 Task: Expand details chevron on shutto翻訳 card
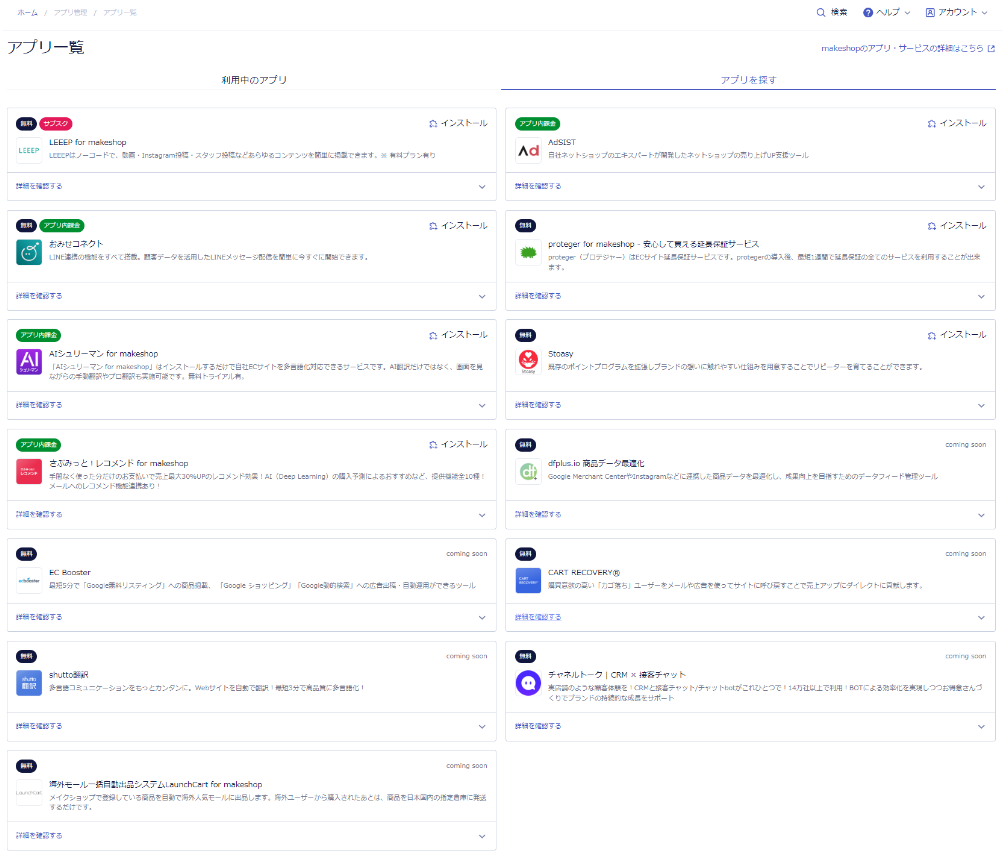[x=482, y=727]
